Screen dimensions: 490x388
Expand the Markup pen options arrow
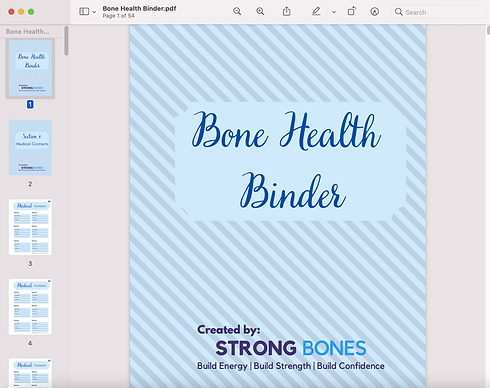(x=334, y=12)
